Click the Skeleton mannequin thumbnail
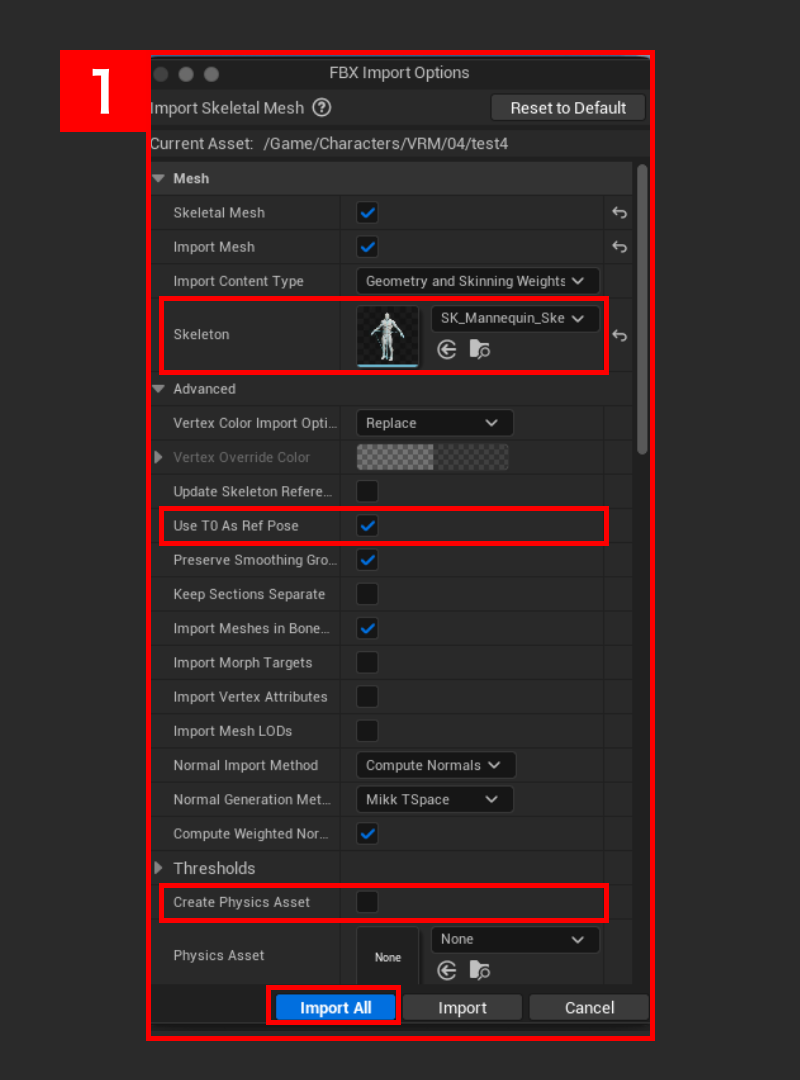Image resolution: width=800 pixels, height=1080 pixels. click(388, 336)
